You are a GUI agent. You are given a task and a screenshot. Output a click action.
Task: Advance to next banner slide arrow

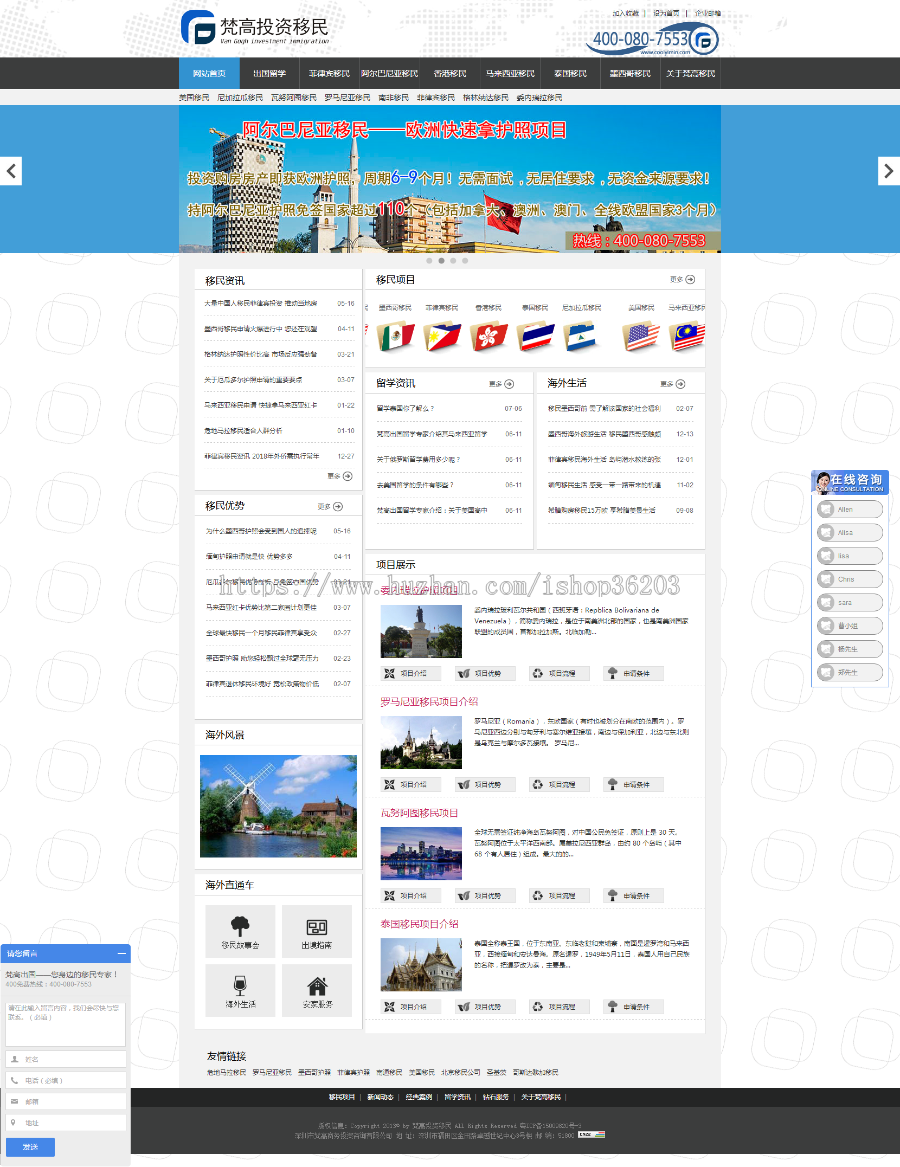[x=888, y=171]
